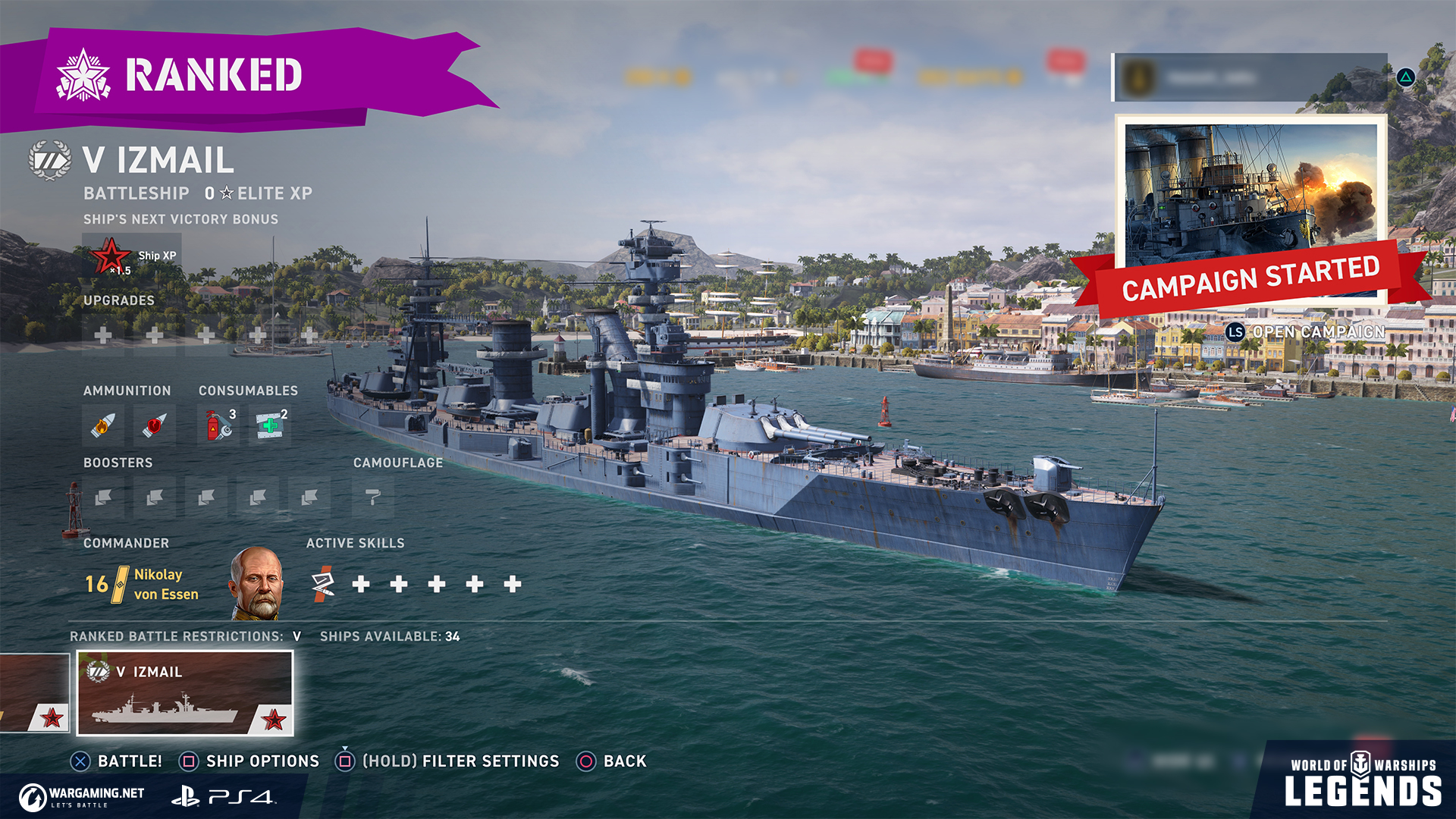Screen dimensions: 1456x819
Task: Select the high-explosive ammunition icon
Action: click(103, 425)
